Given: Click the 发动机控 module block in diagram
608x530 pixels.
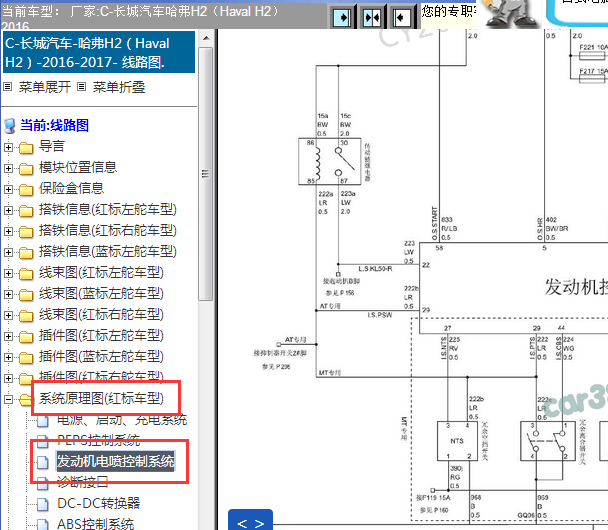Looking at the screenshot, I should [x=514, y=288].
